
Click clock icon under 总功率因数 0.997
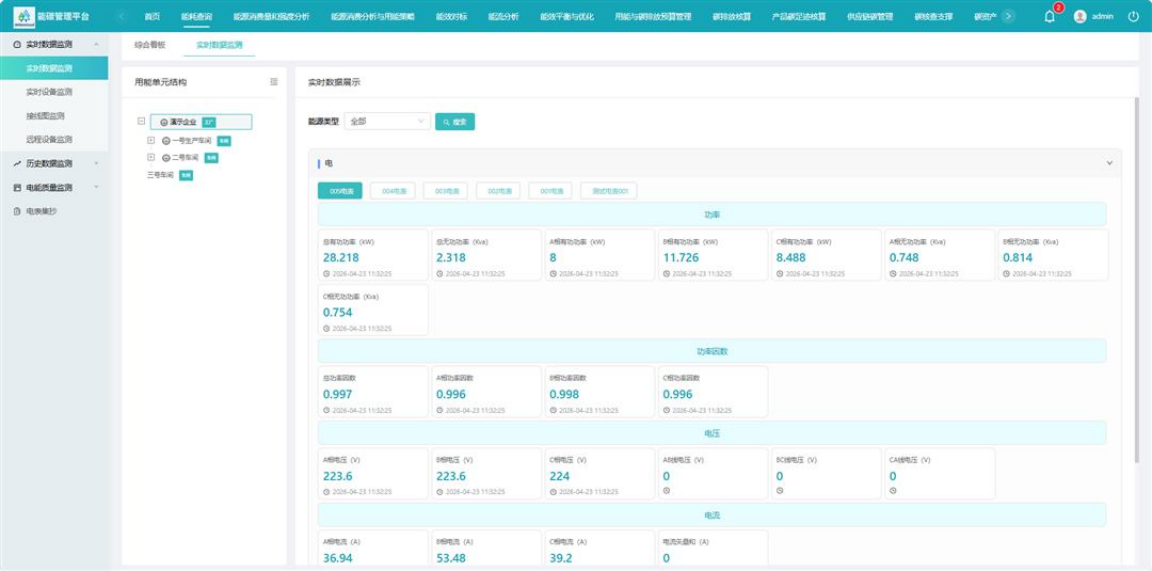click(x=326, y=410)
